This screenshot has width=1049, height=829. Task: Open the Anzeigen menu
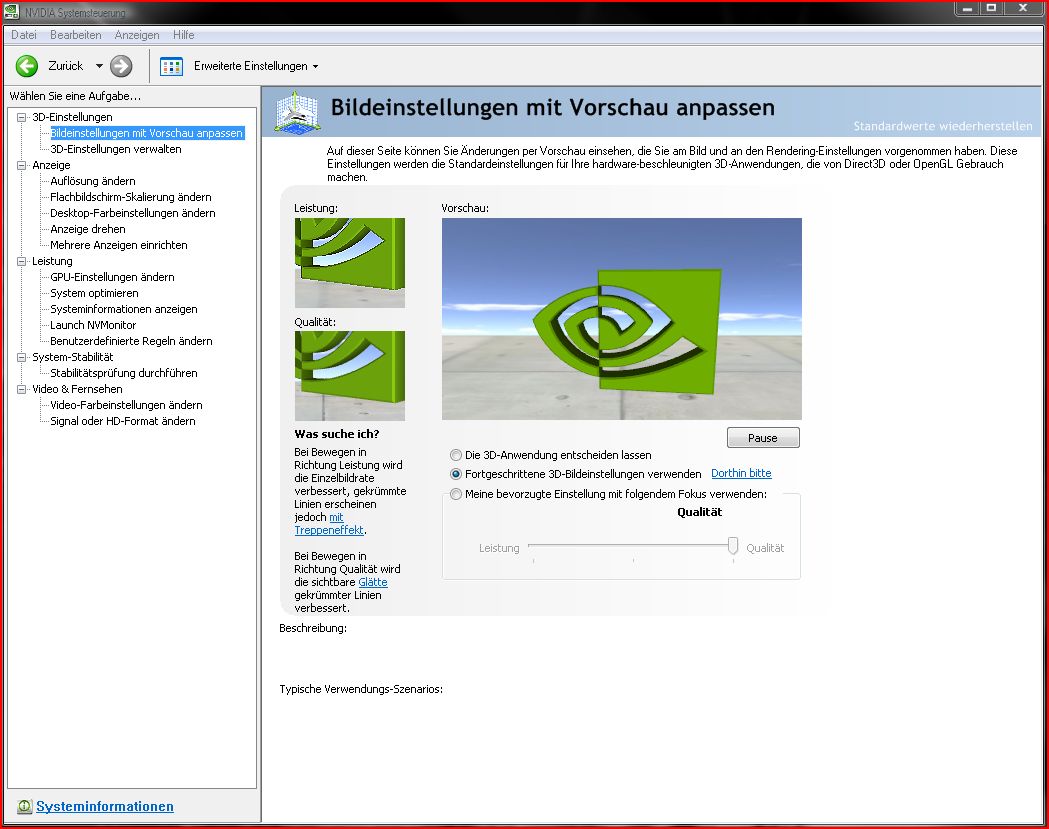(x=136, y=35)
